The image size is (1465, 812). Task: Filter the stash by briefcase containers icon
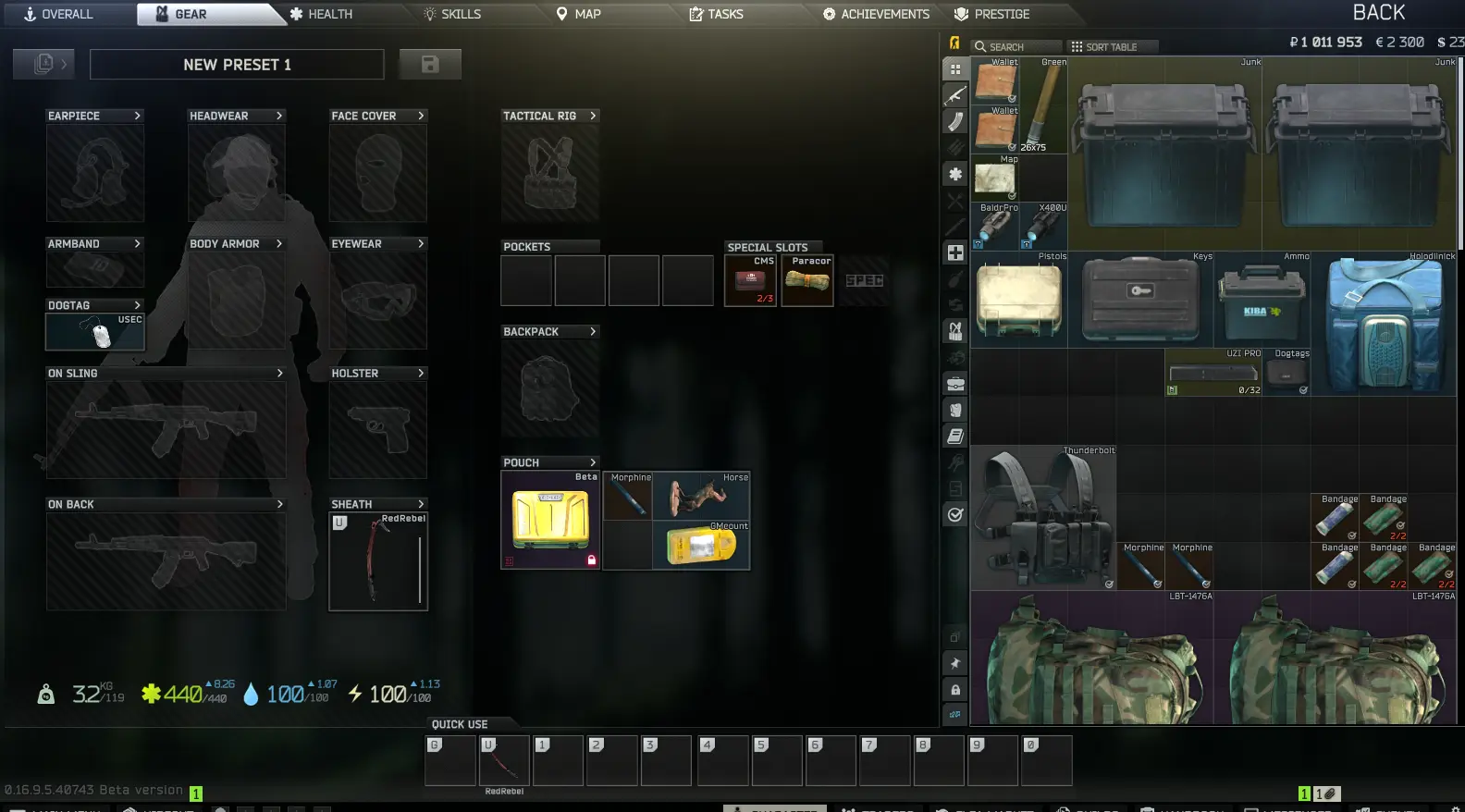coord(955,384)
